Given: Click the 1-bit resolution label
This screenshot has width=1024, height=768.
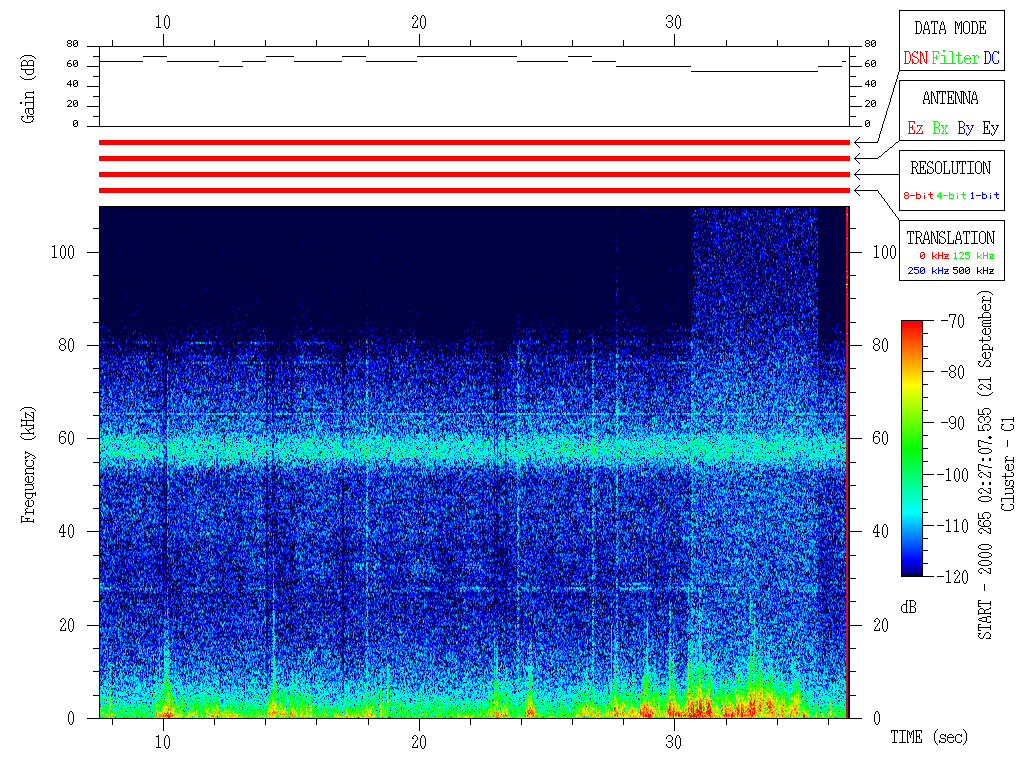Looking at the screenshot, I should (x=985, y=196).
